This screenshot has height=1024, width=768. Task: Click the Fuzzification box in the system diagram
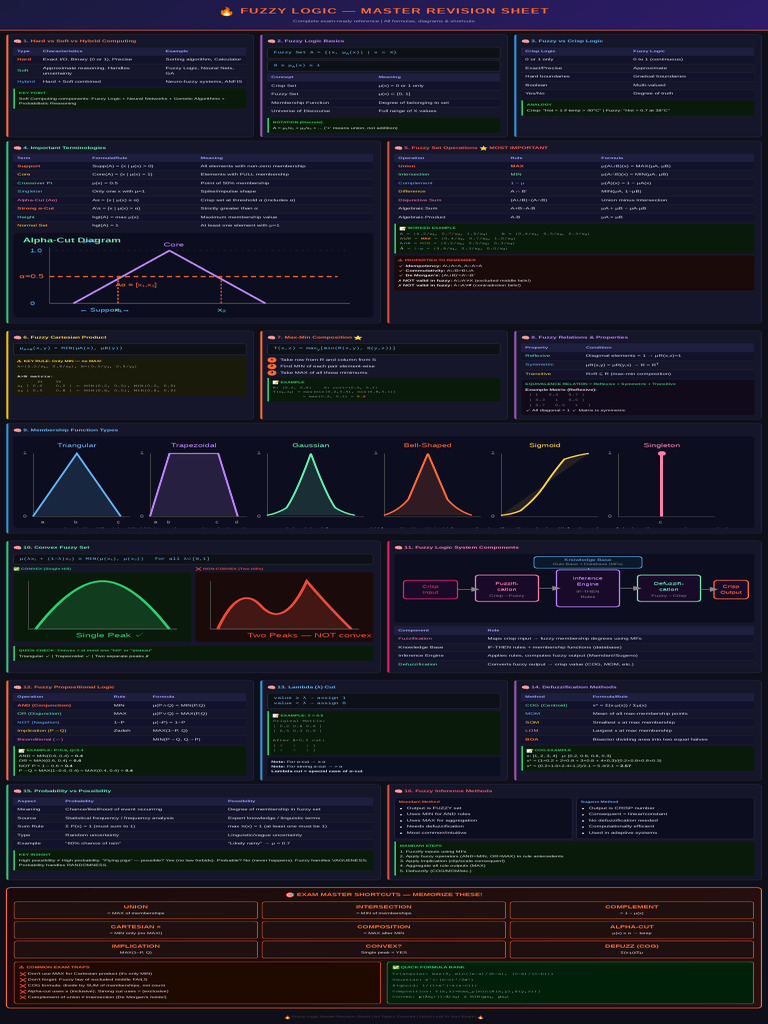pyautogui.click(x=507, y=588)
